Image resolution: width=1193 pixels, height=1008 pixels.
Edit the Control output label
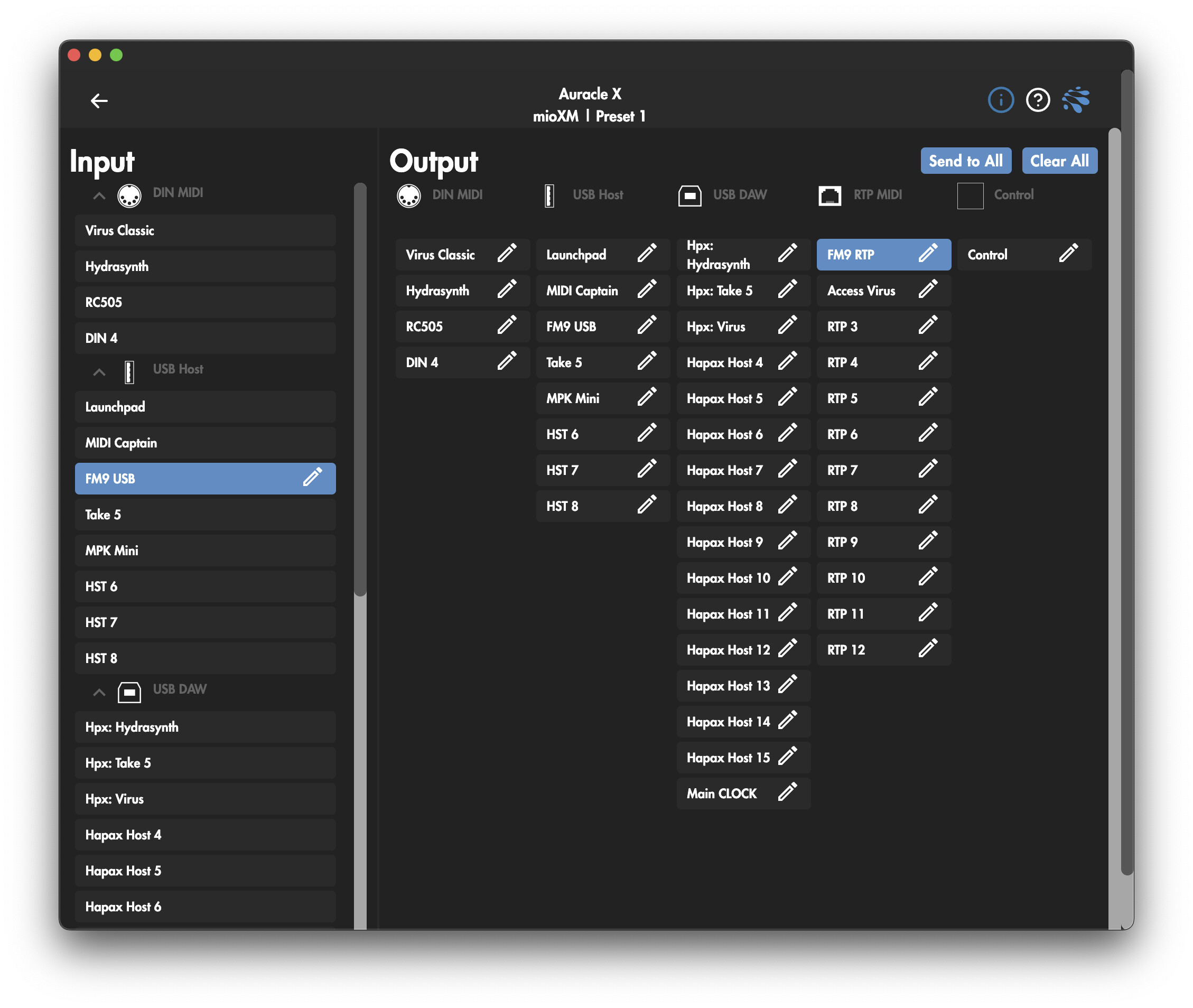tap(1068, 254)
